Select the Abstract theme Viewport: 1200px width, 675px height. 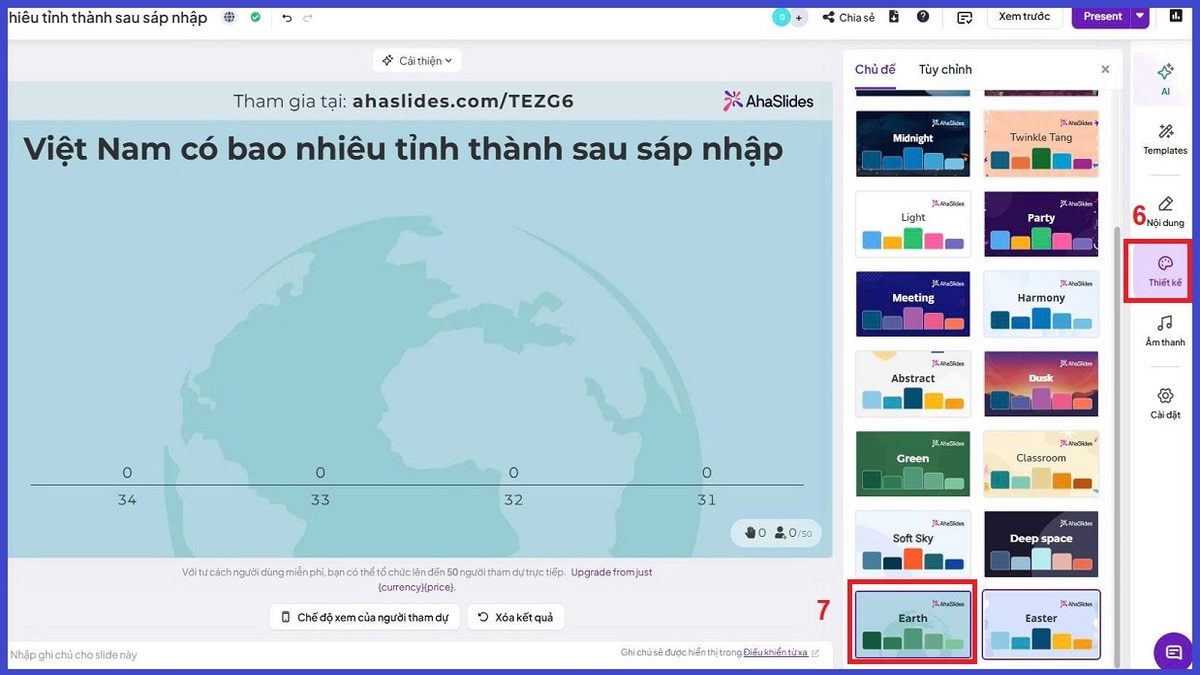click(x=913, y=384)
